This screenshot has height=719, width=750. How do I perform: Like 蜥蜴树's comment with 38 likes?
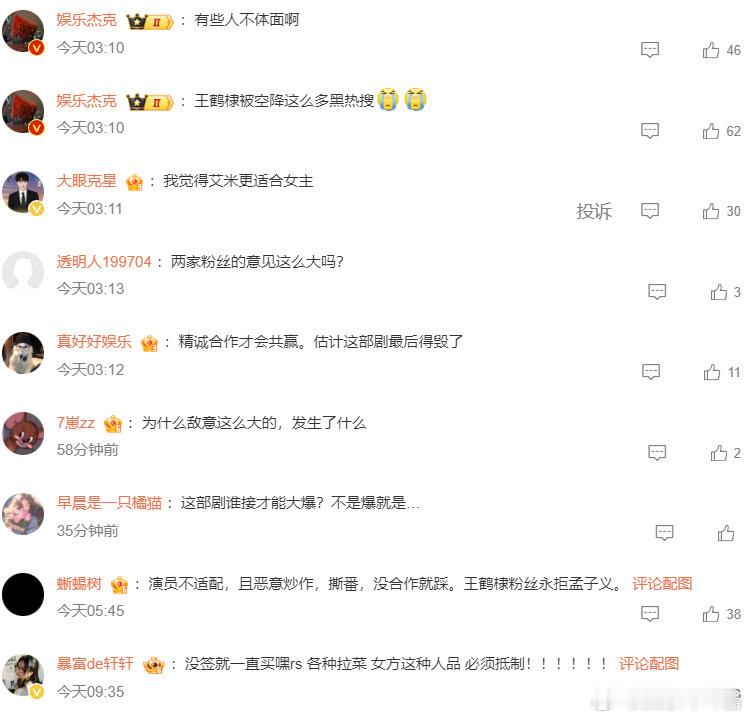click(711, 613)
